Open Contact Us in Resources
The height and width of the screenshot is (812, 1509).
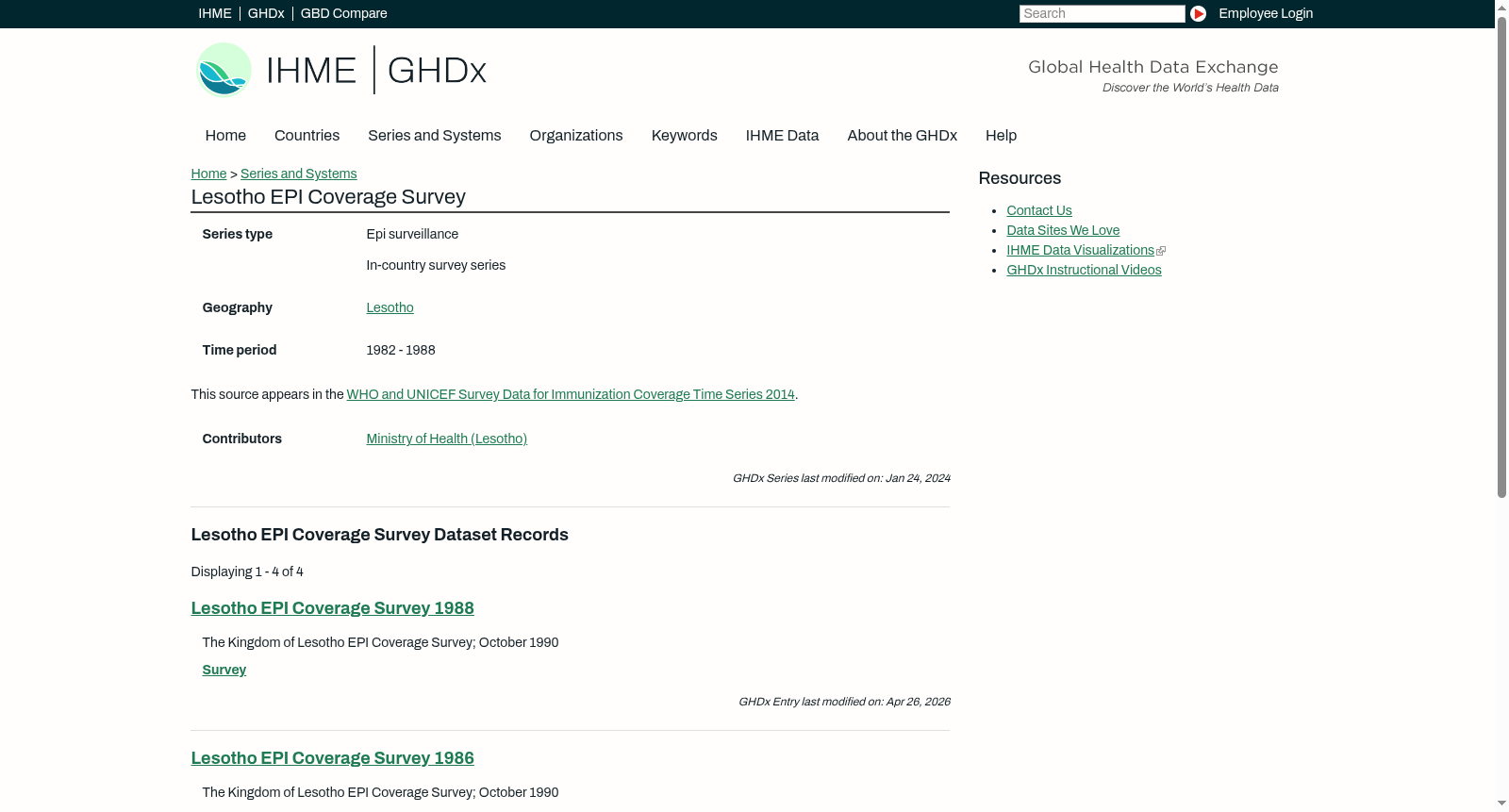coord(1038,210)
